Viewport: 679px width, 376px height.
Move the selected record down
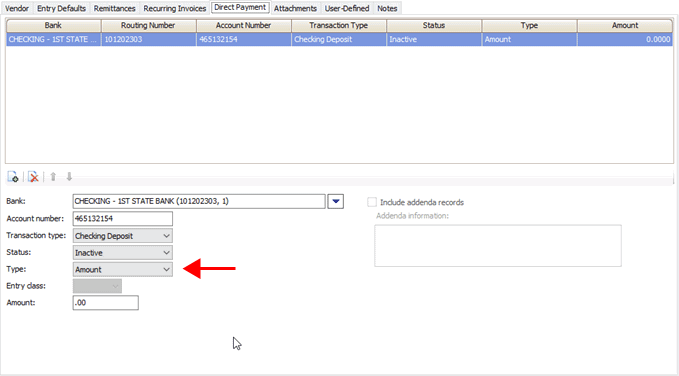(69, 177)
